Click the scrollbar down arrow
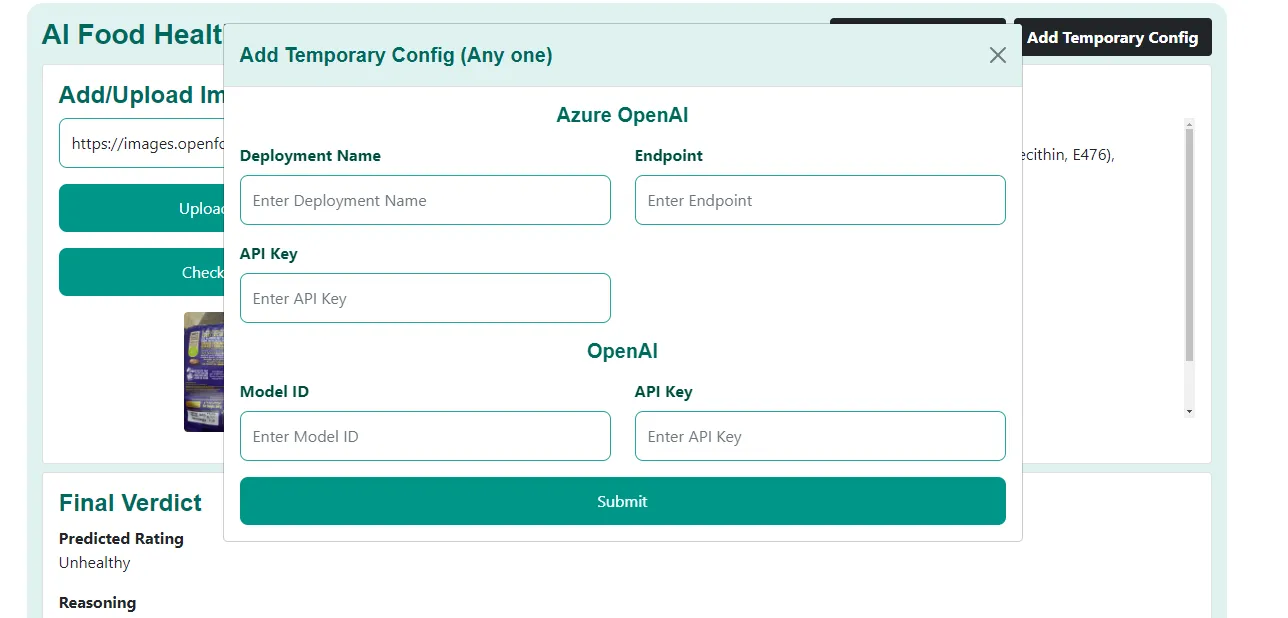This screenshot has width=1288, height=618. [x=1189, y=411]
